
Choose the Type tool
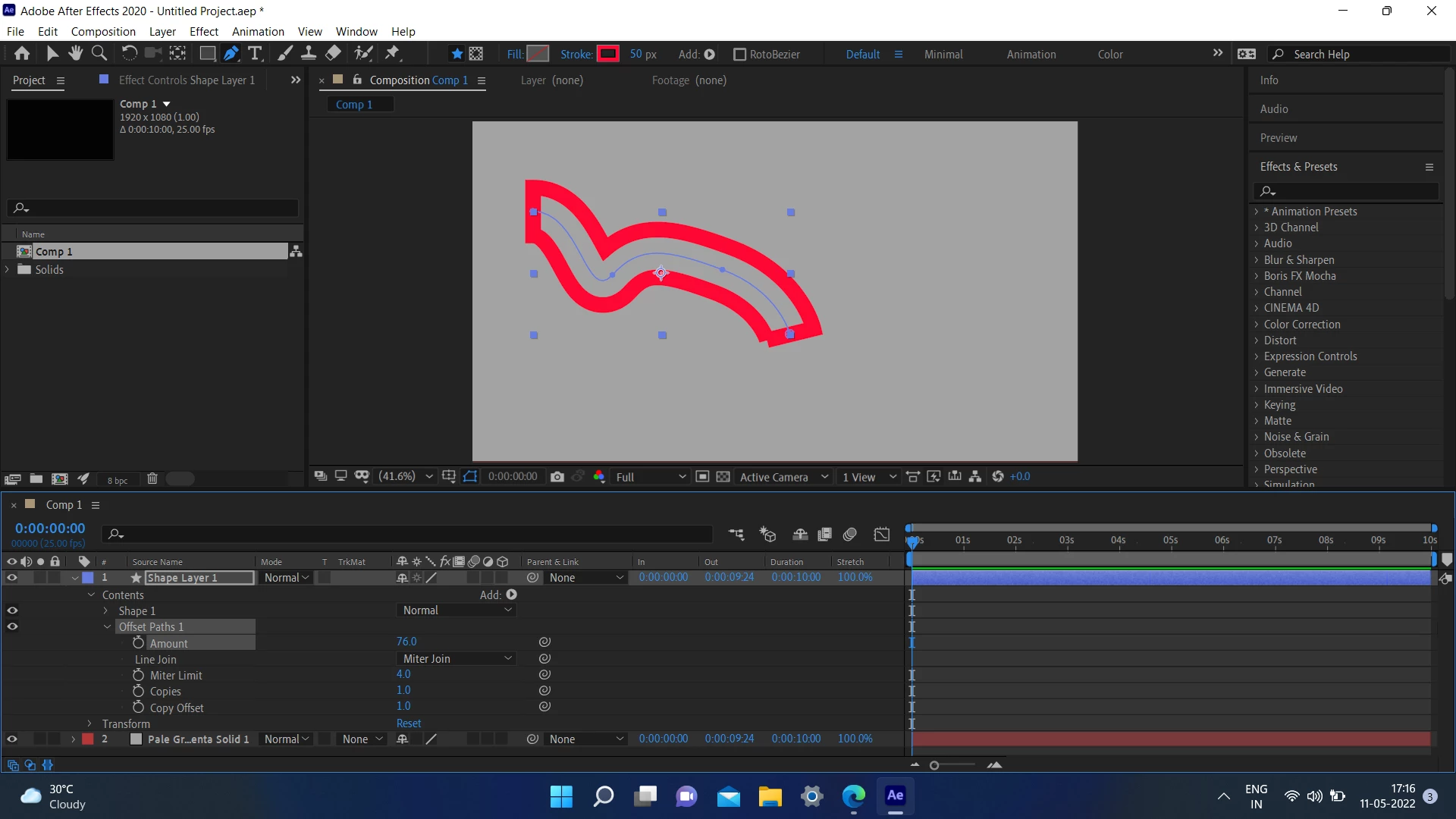(x=255, y=53)
